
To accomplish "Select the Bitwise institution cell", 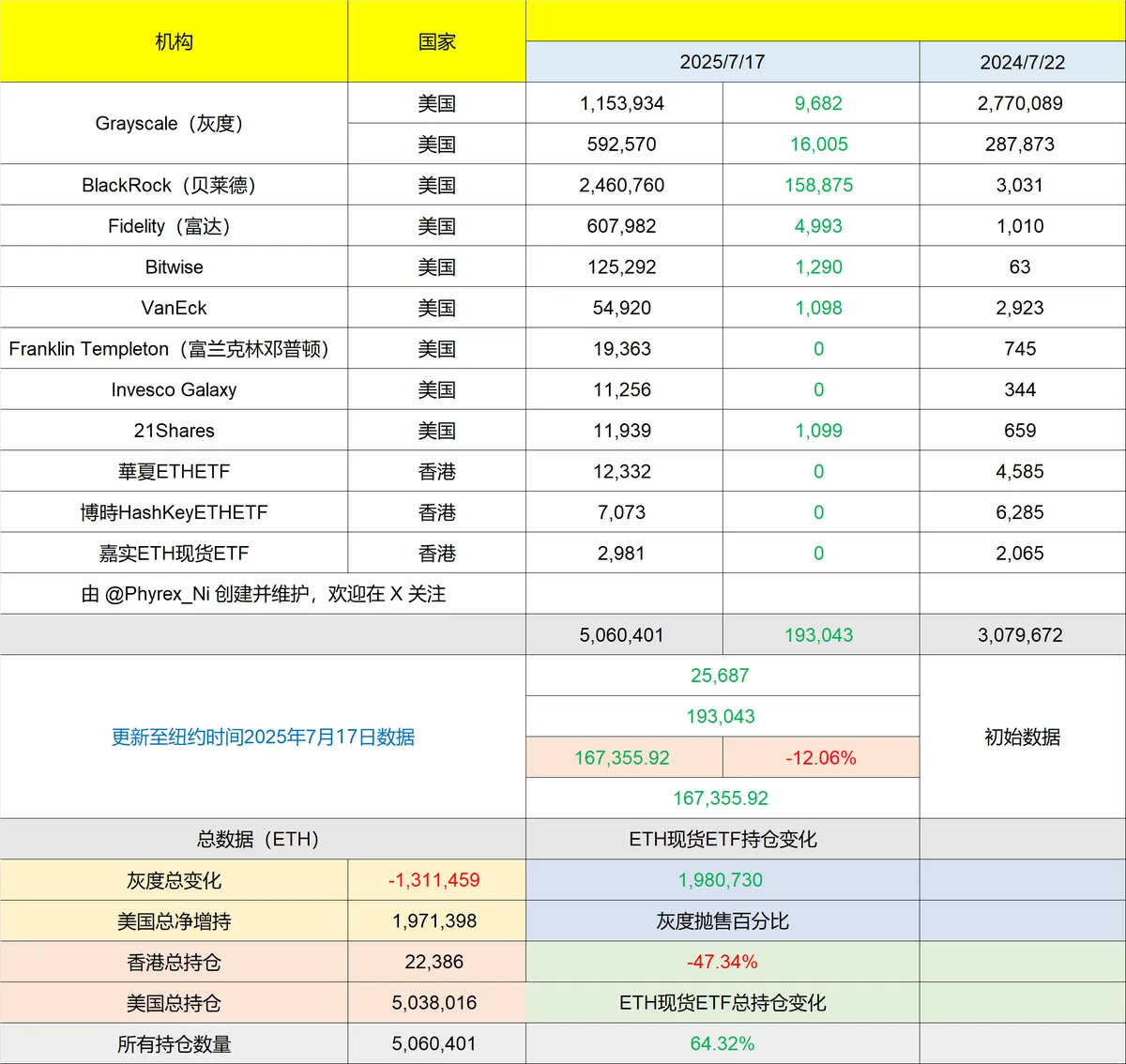I will click(x=175, y=266).
